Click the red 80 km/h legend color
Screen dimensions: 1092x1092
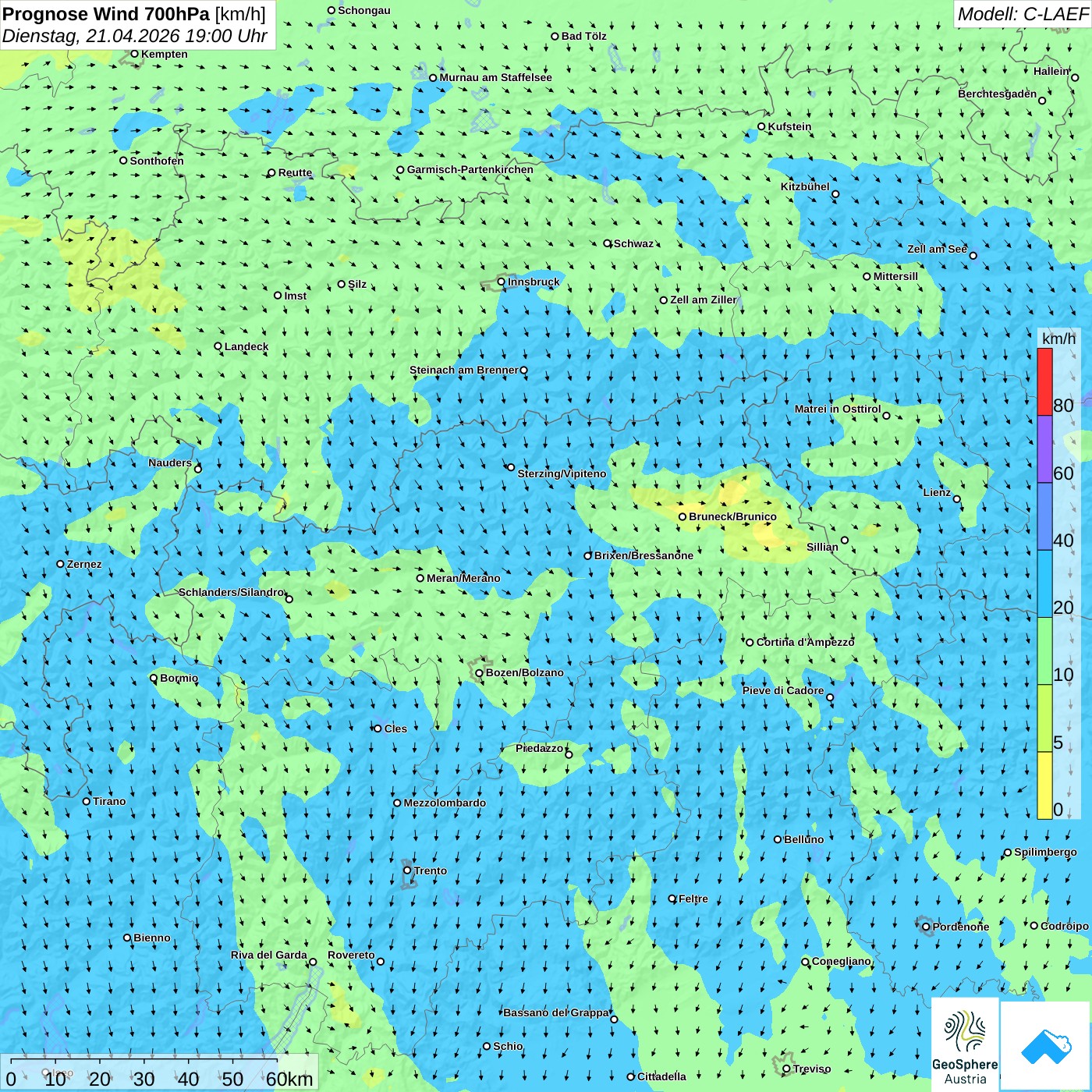(1044, 382)
